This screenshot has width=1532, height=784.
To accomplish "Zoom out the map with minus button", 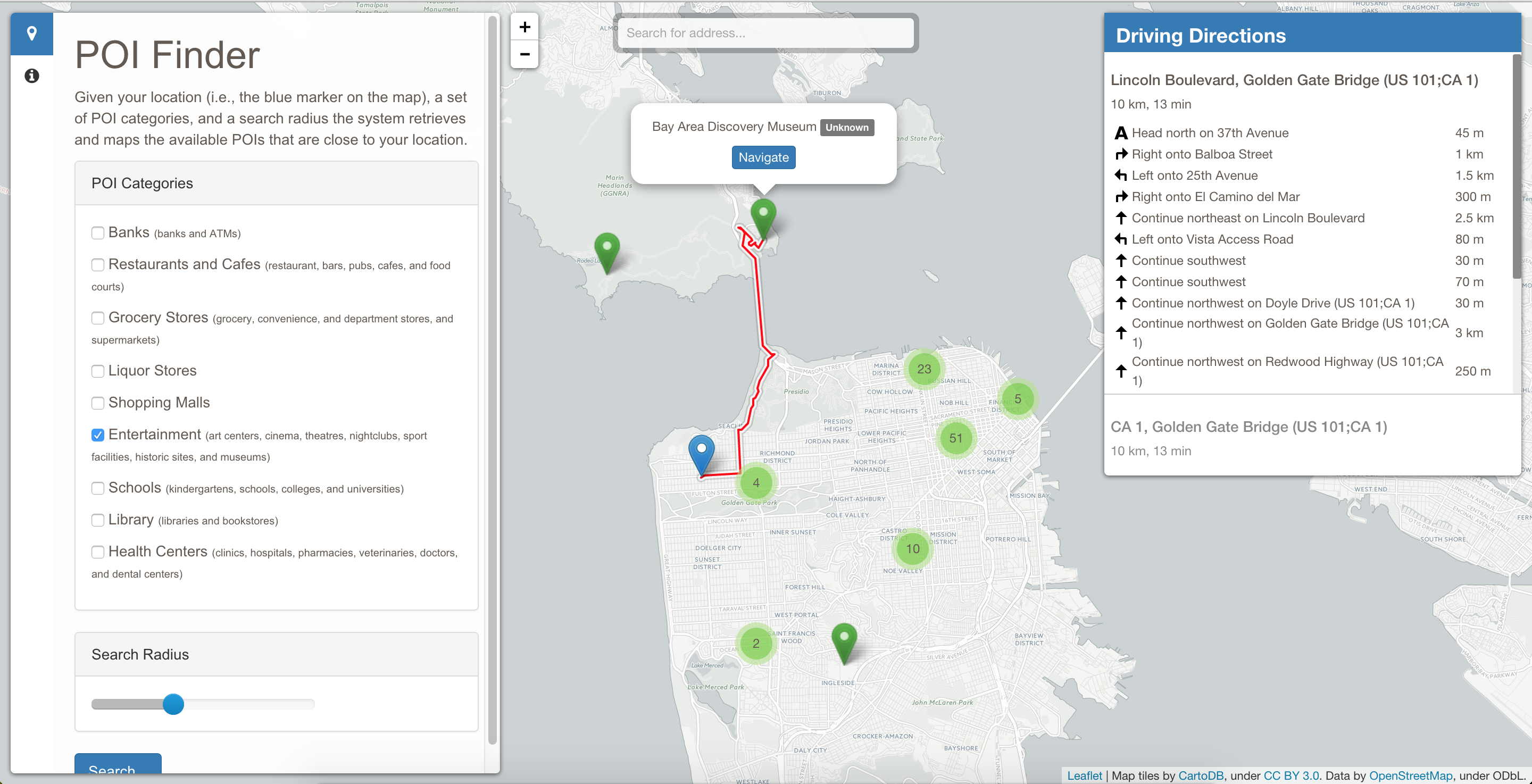I will [524, 54].
